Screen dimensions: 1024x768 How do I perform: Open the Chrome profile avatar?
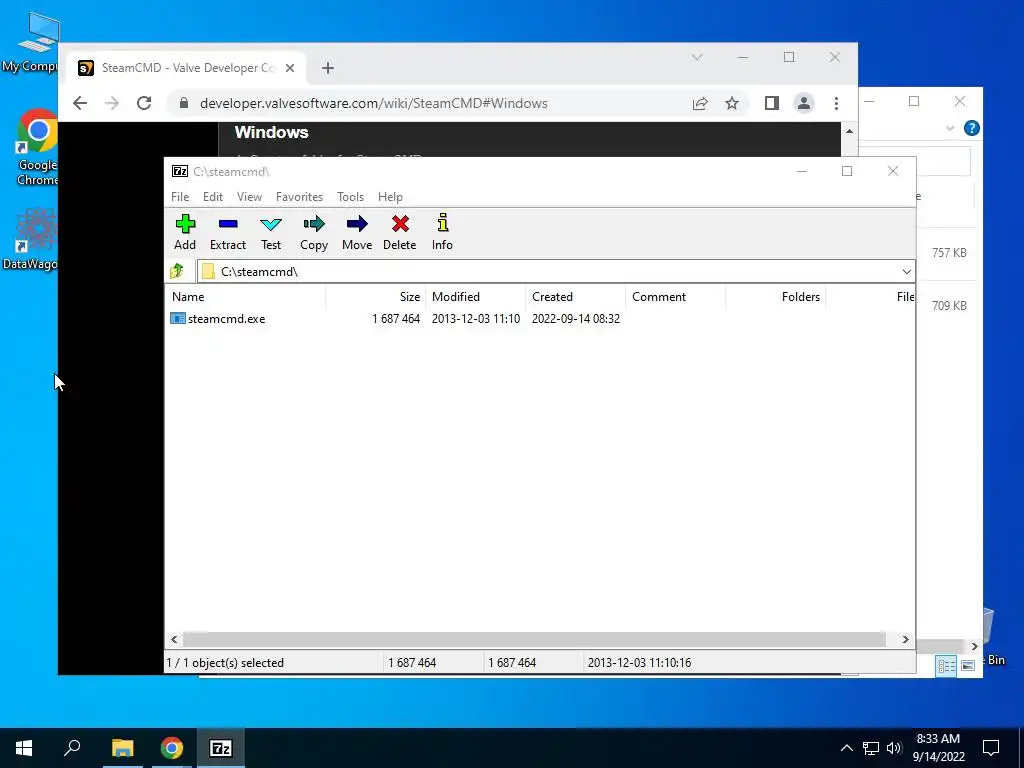pos(804,103)
